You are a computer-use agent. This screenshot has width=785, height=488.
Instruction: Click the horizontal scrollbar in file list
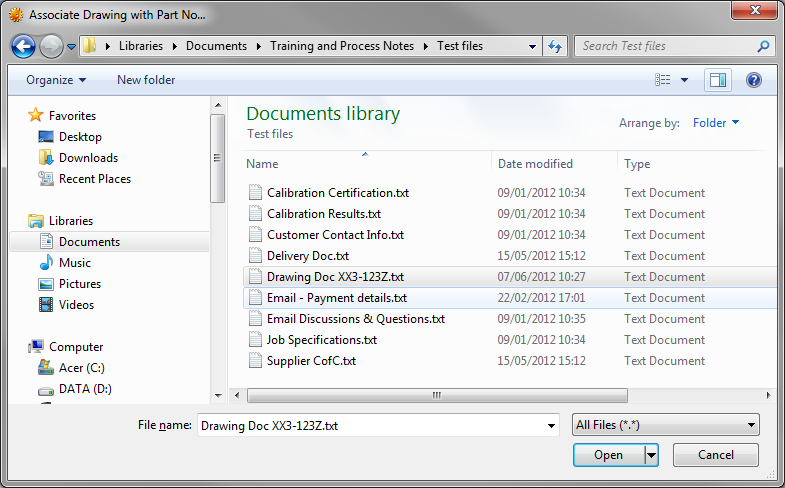435,395
